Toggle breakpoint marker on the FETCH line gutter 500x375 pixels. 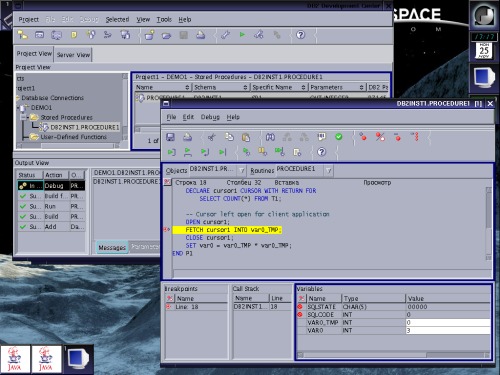coord(167,230)
